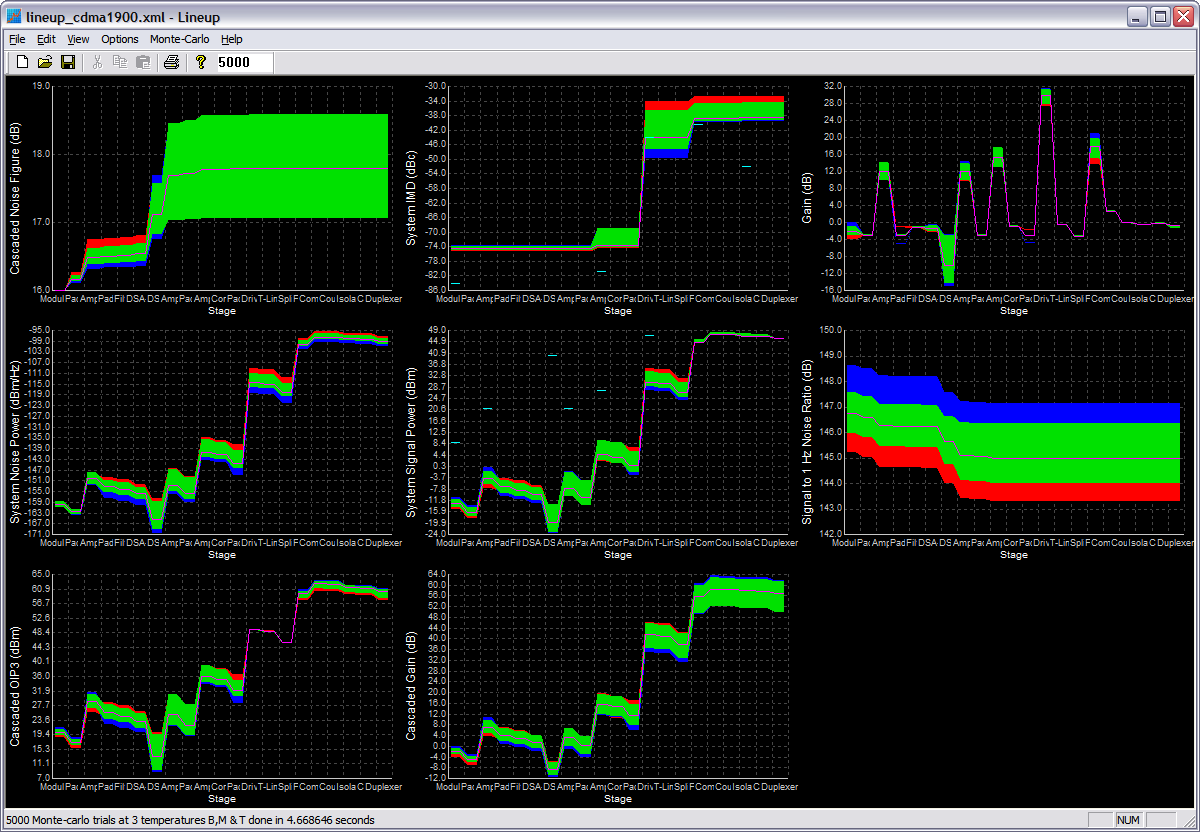Click the Cascaded OIP3 graph
This screenshot has width=1200, height=832.
(222, 675)
